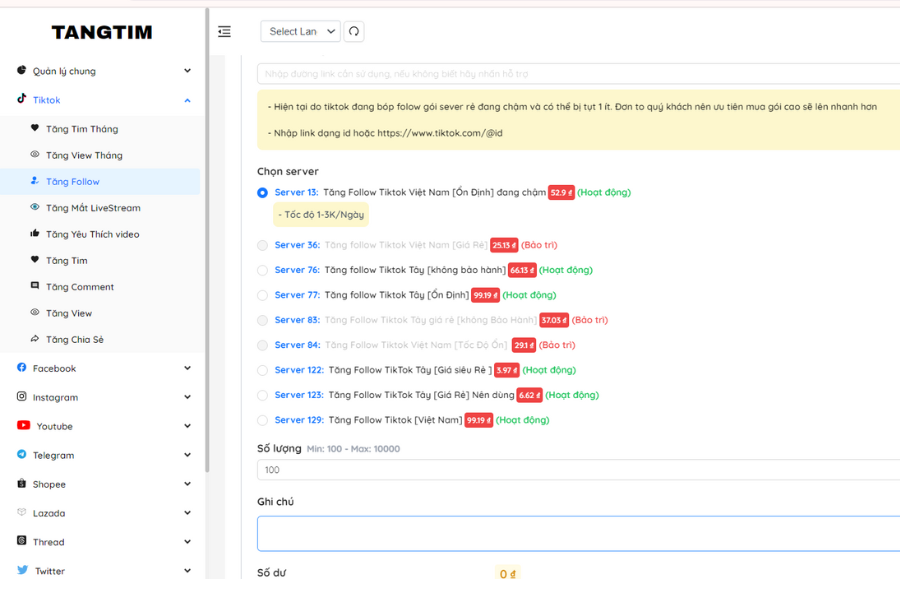The width and height of the screenshot is (900, 600).
Task: Open Tăng Mắt LiveStream menu item
Action: (100, 208)
